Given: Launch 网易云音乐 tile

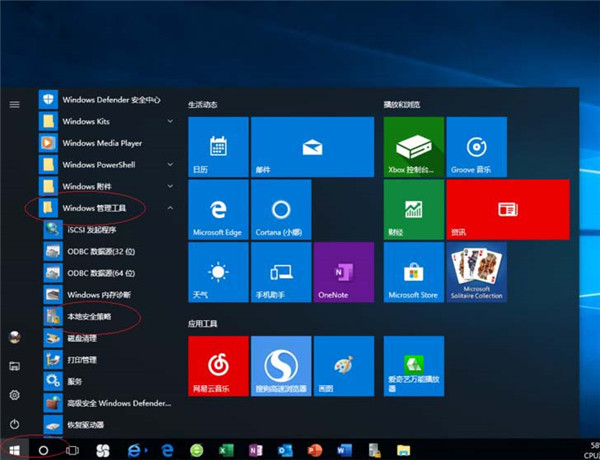Looking at the screenshot, I should (217, 365).
